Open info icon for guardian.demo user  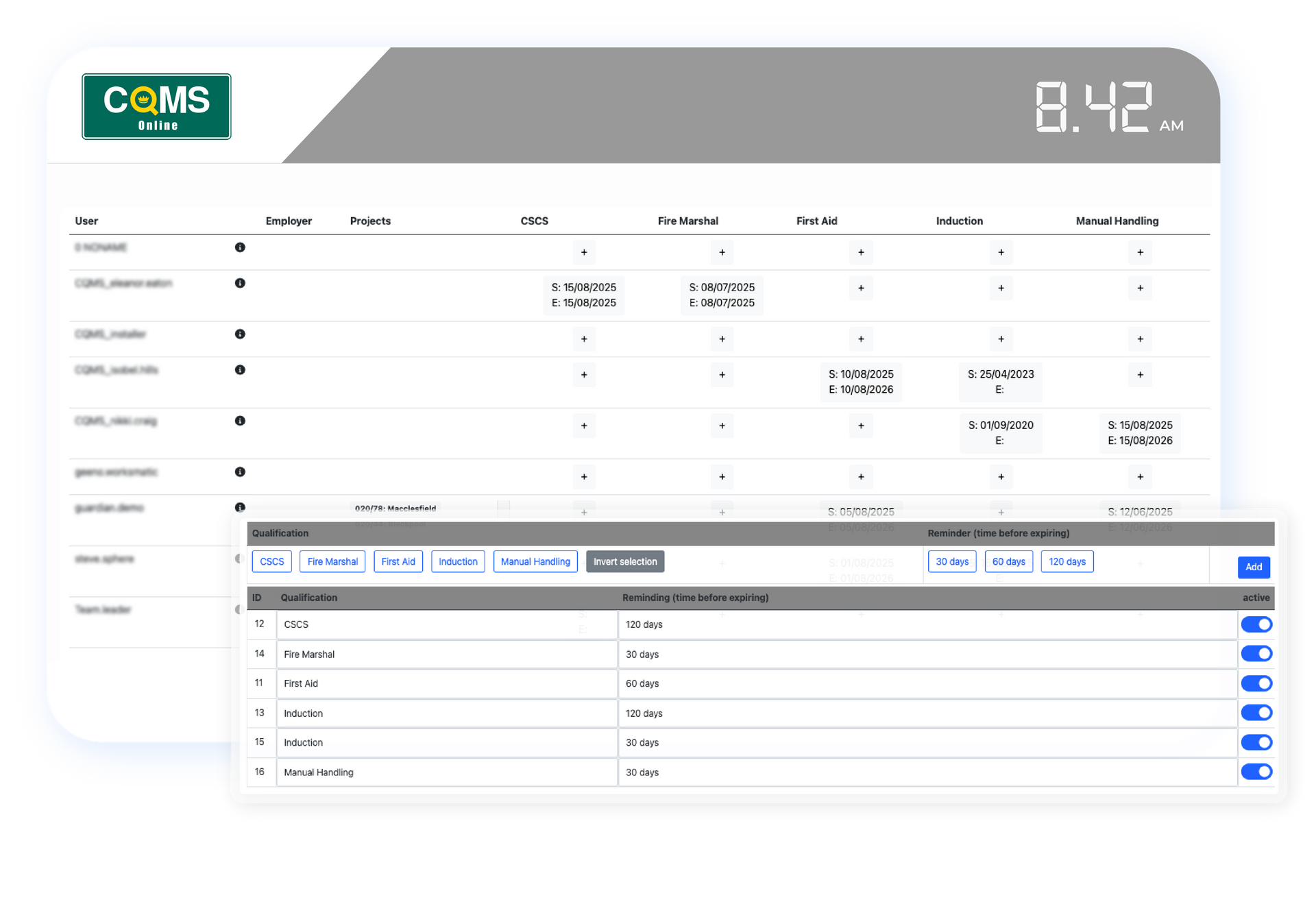240,508
